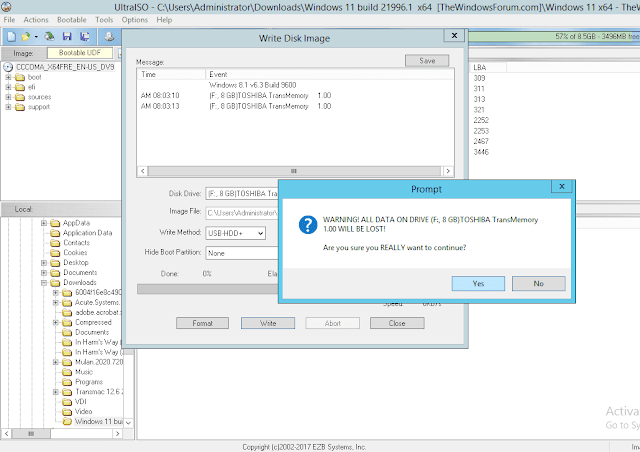This screenshot has height=452, width=640.
Task: Expand the sources folder node
Action: click(8, 97)
